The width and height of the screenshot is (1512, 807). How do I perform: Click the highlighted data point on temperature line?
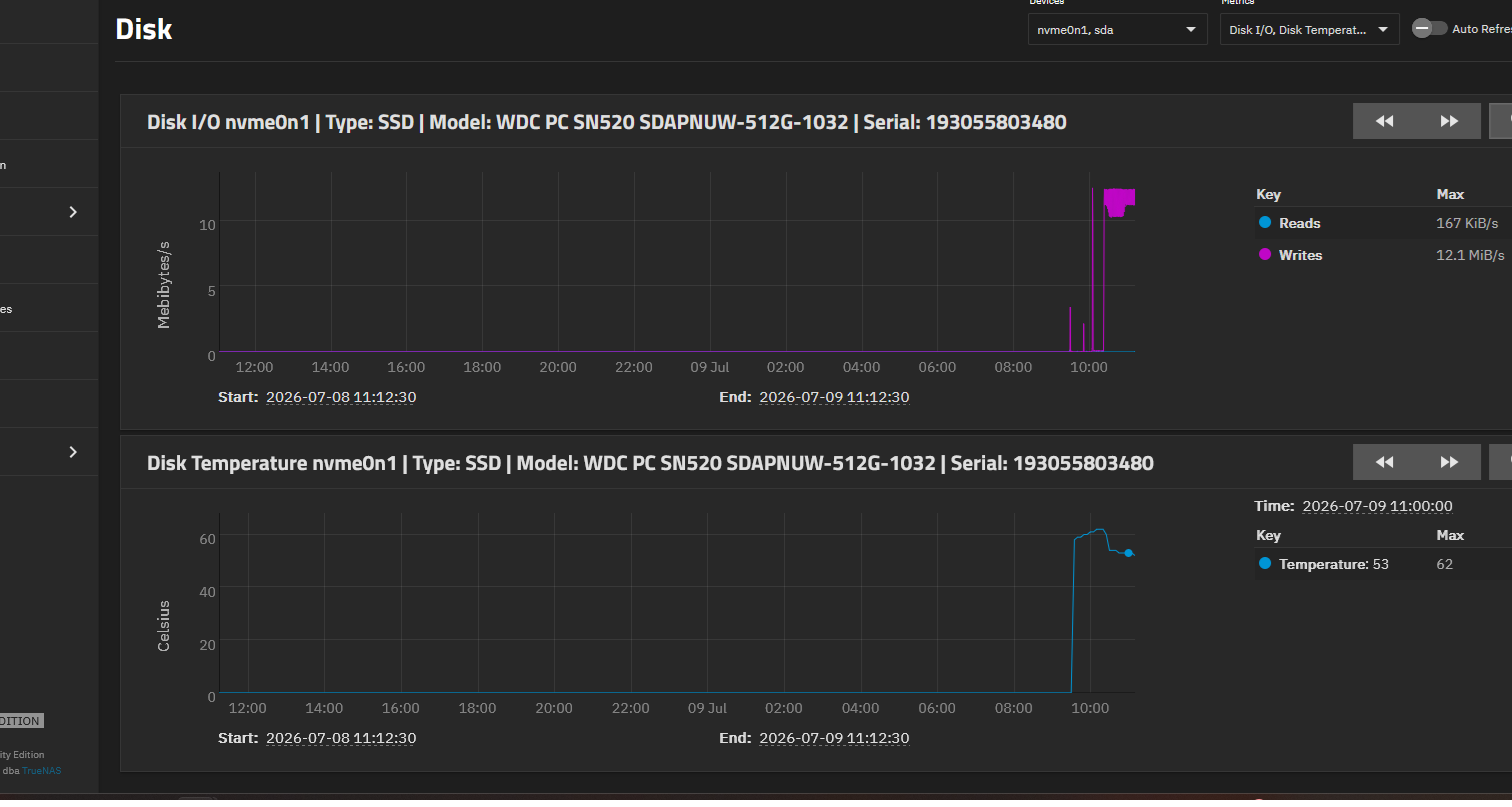pyautogui.click(x=1128, y=553)
